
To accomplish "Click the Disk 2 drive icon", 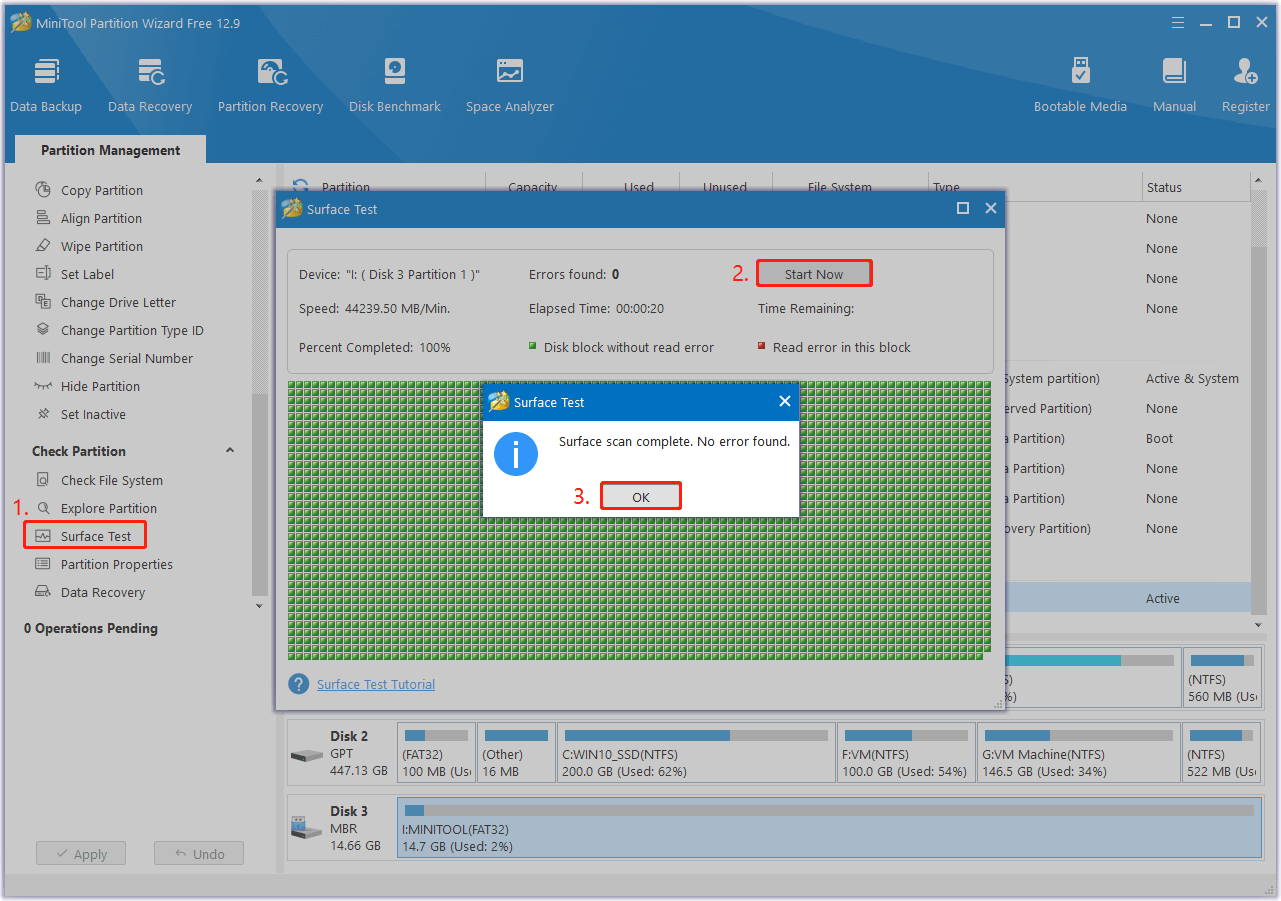I will point(306,754).
